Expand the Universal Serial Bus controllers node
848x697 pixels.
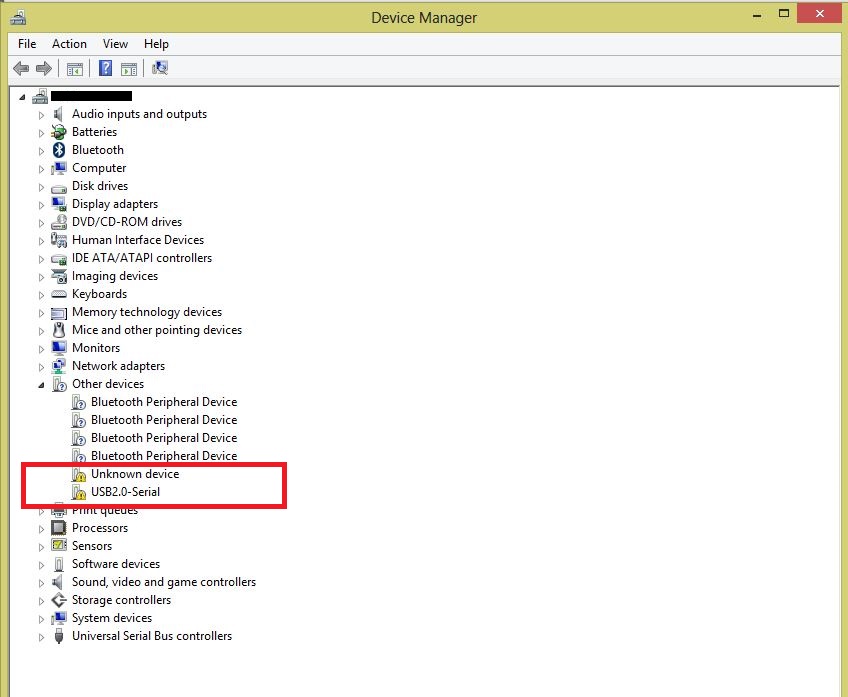41,636
